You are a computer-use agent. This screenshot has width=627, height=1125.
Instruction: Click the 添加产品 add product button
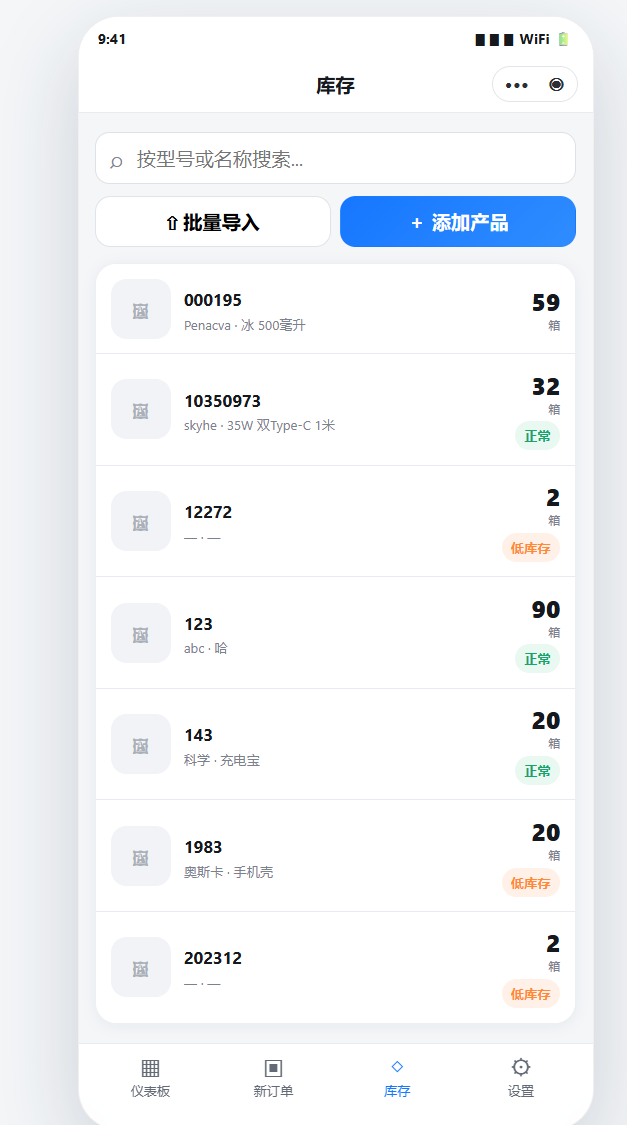pyautogui.click(x=458, y=222)
